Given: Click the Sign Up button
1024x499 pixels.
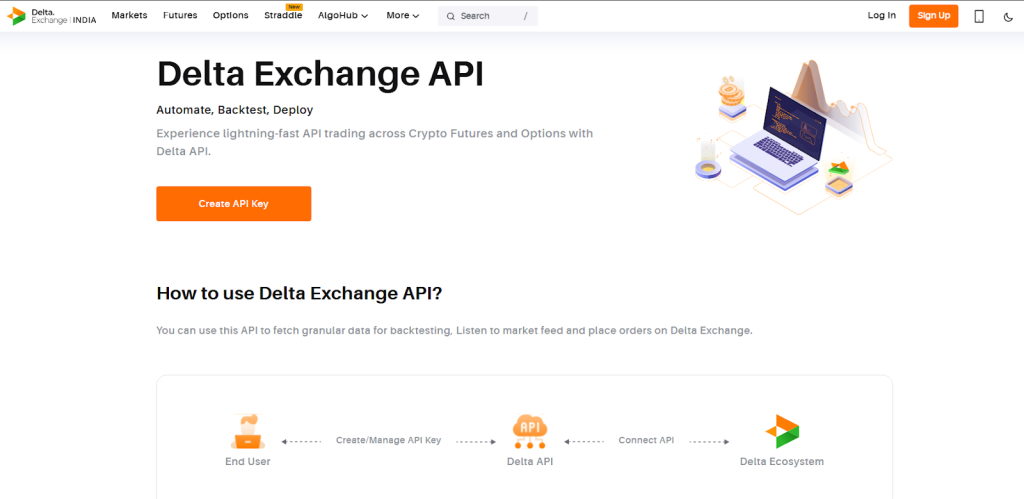Looking at the screenshot, I should click(x=933, y=16).
